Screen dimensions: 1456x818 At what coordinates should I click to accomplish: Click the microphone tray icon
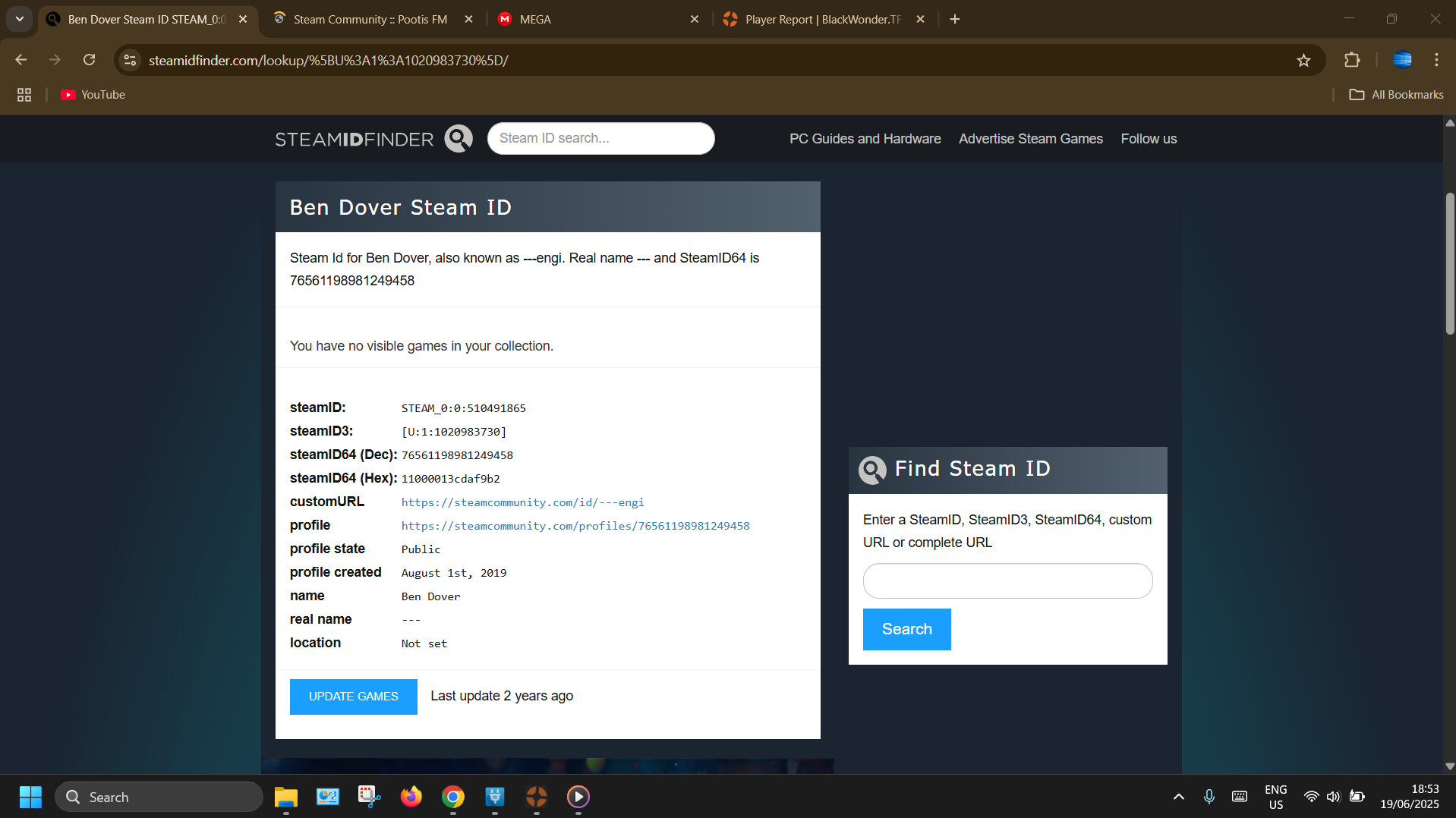click(1209, 797)
